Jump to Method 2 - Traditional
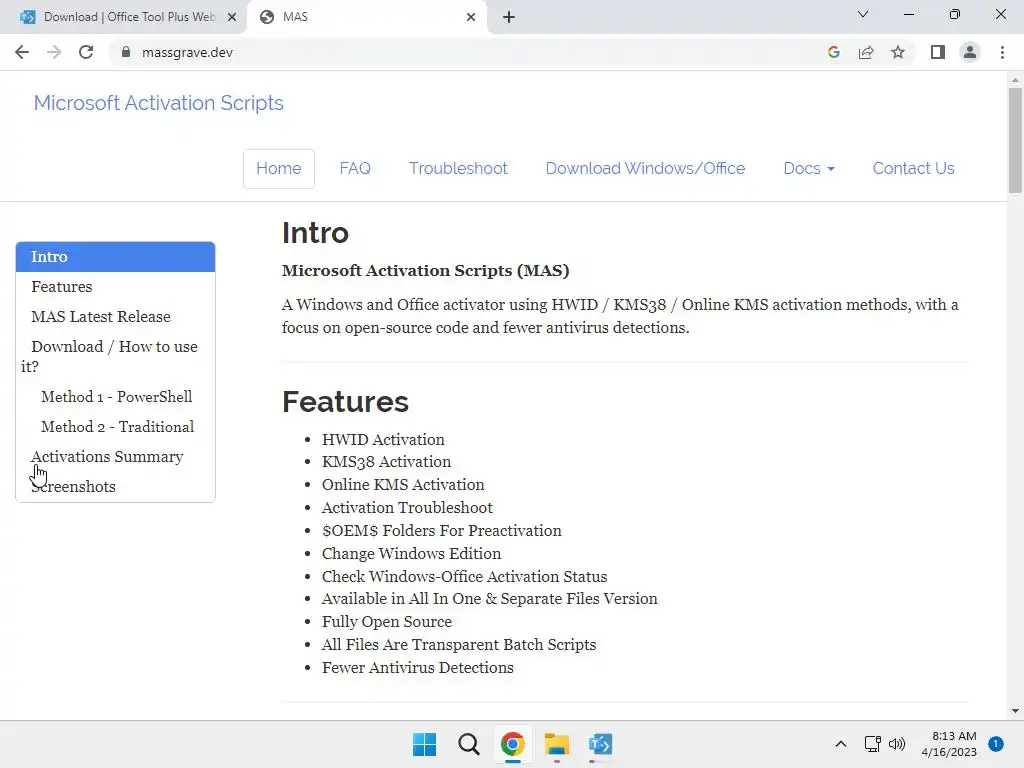 coord(118,427)
